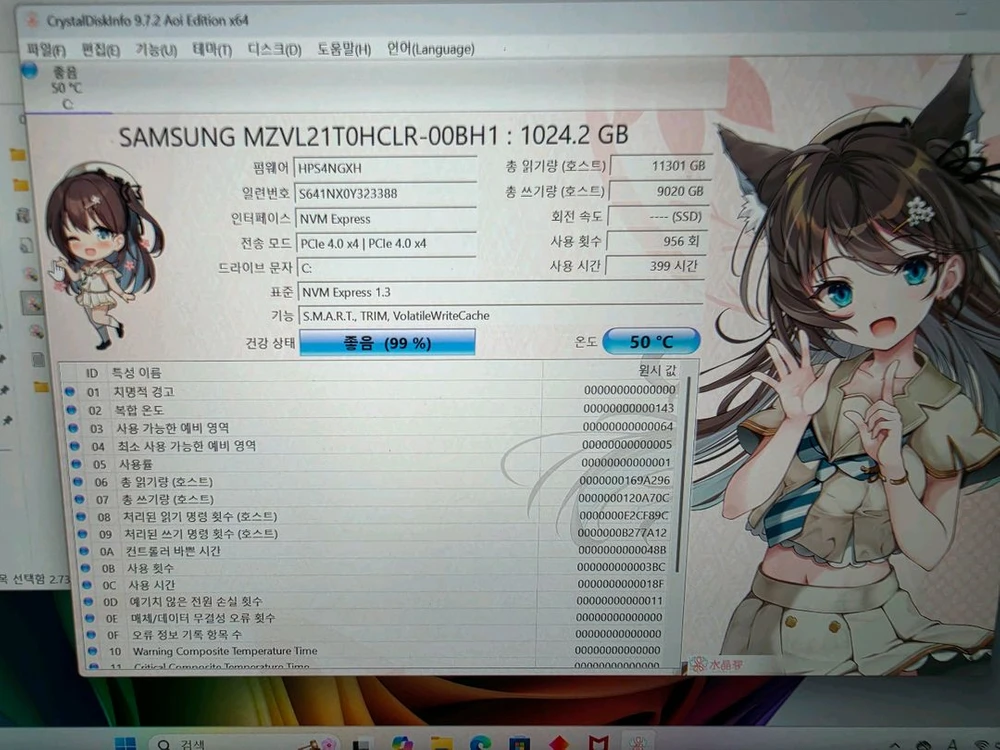1000x750 pixels.
Task: Select the C: drive 좋음 50 °C tab
Action: tap(67, 87)
